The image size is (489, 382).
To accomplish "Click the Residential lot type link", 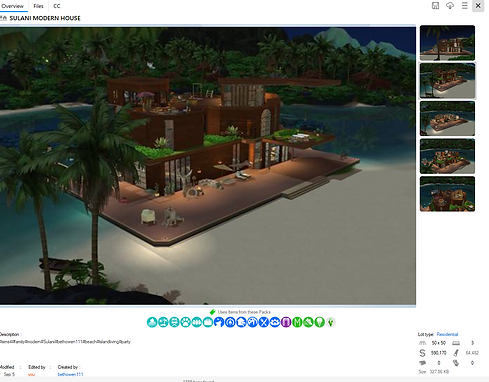I will pyautogui.click(x=447, y=334).
